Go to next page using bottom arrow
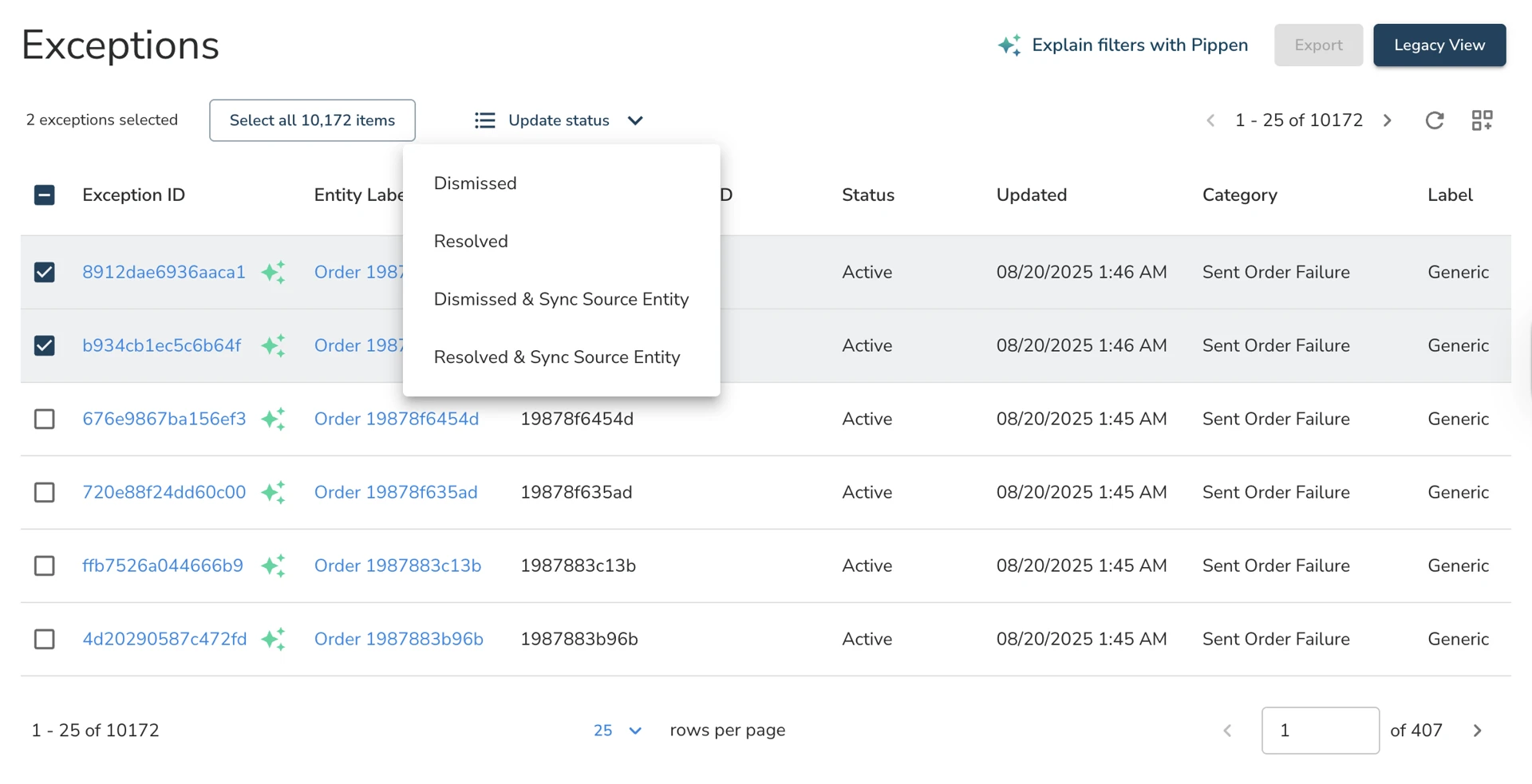This screenshot has width=1532, height=784. (1477, 731)
